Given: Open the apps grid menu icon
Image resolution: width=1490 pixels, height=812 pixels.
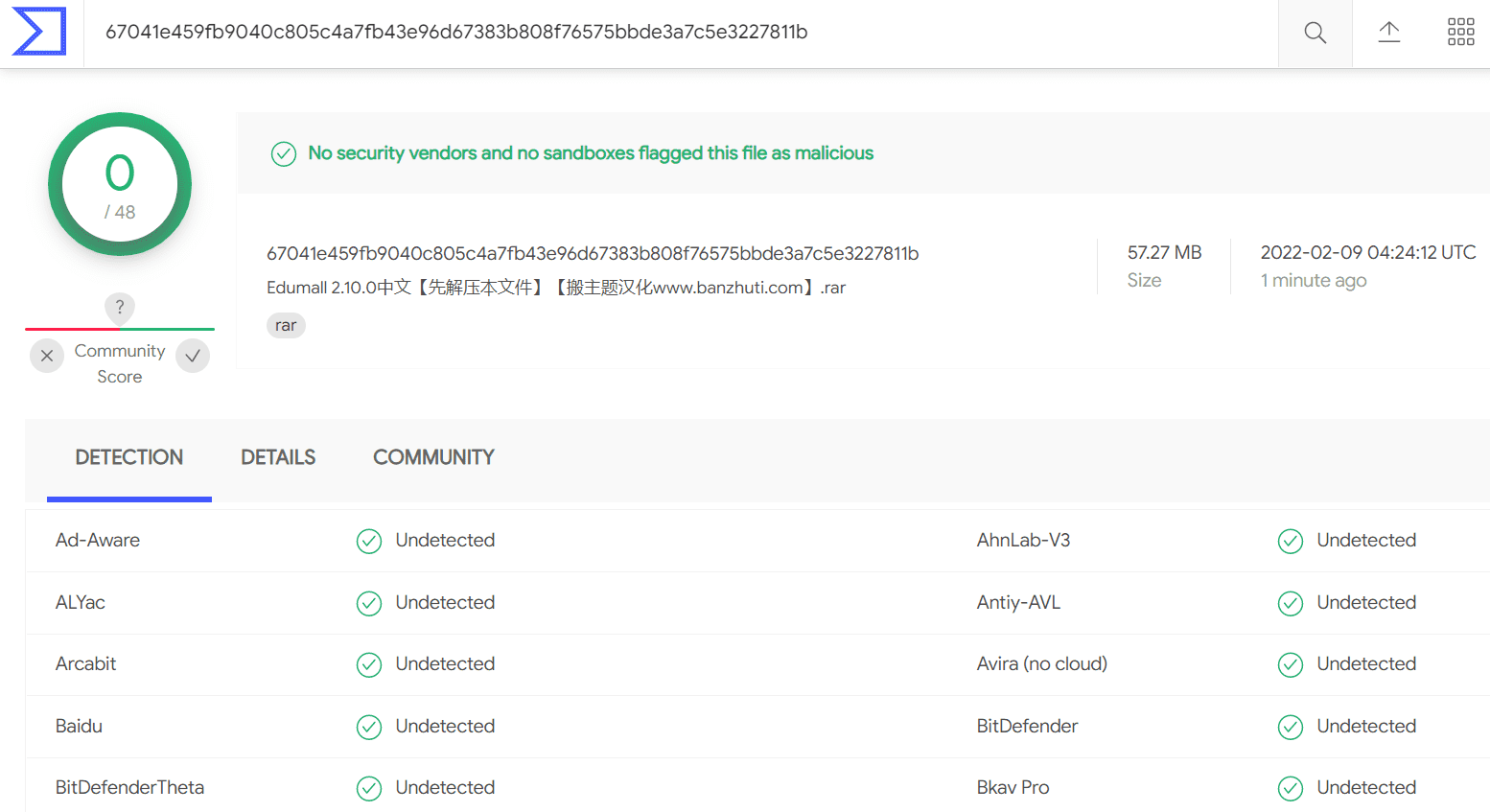Looking at the screenshot, I should (x=1461, y=32).
